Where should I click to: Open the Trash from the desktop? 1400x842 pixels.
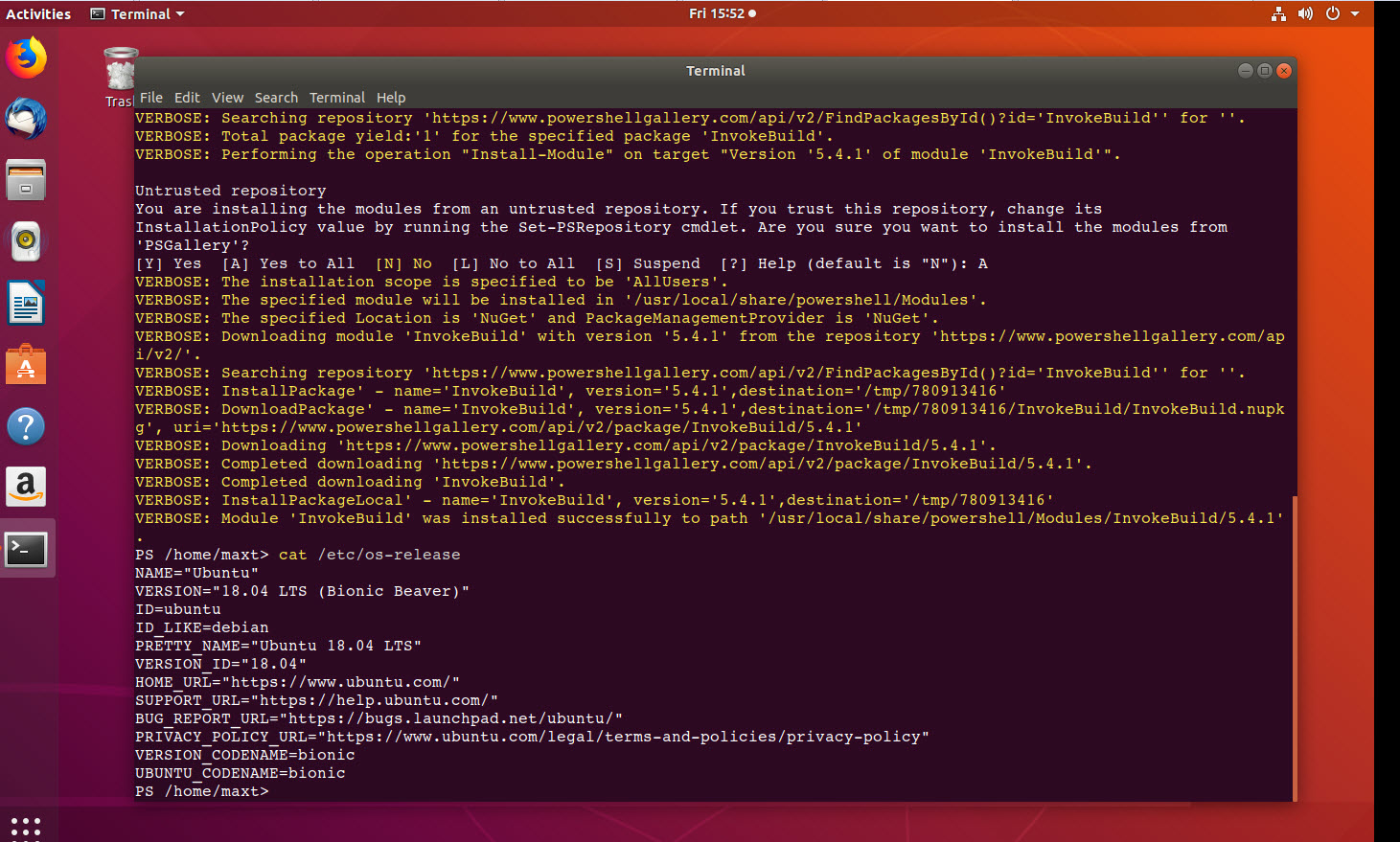tap(119, 67)
